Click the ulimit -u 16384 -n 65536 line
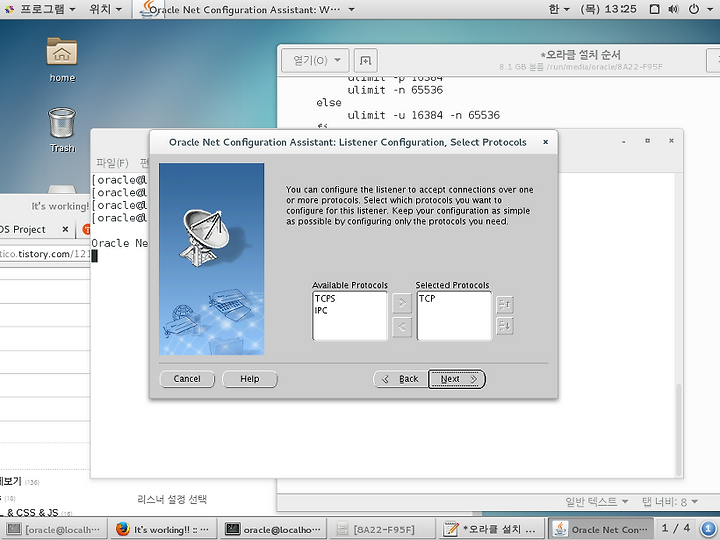 click(x=423, y=115)
